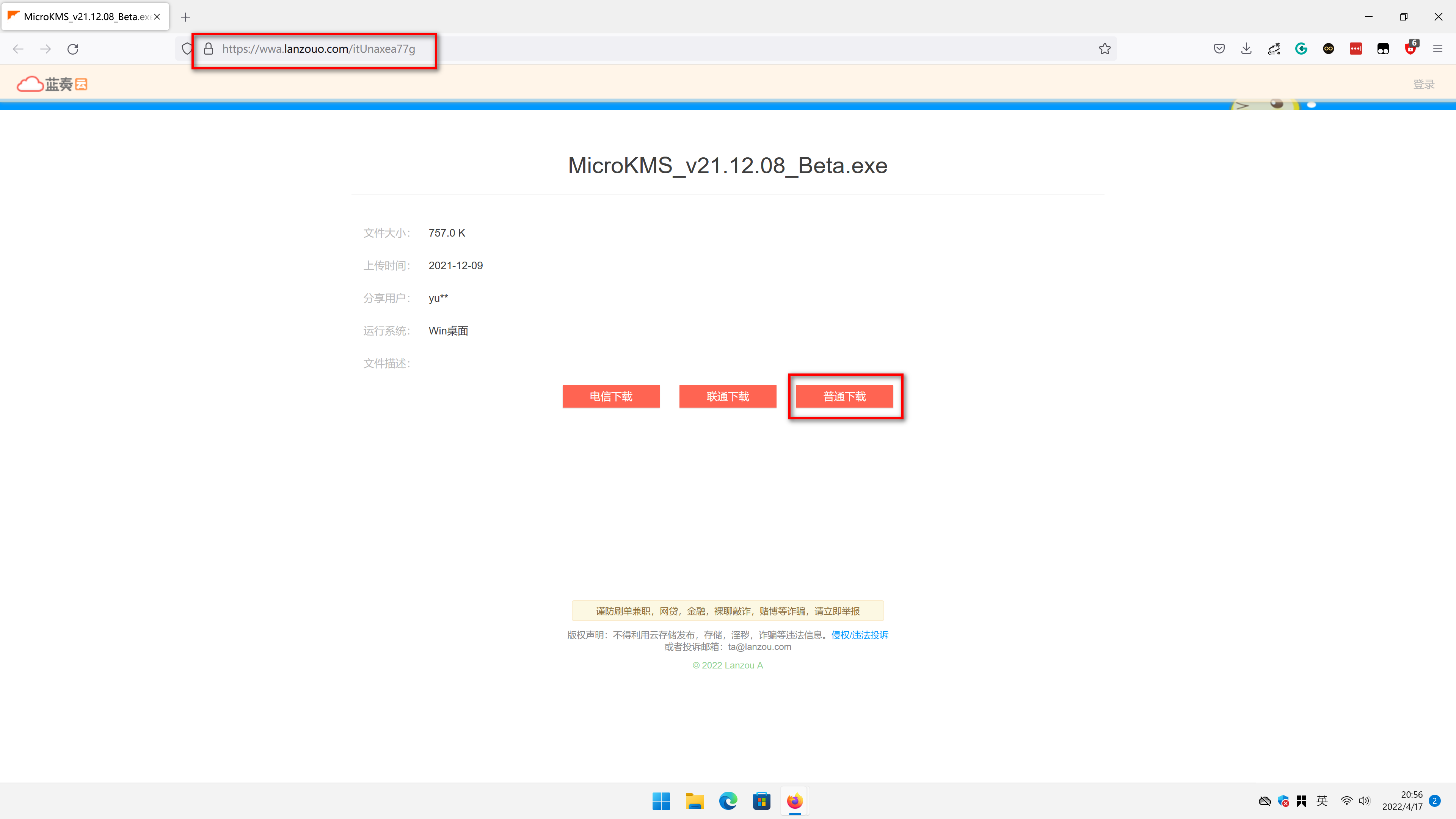Viewport: 1456px width, 819px height.
Task: Click the file size value 757.0 K
Action: [447, 233]
